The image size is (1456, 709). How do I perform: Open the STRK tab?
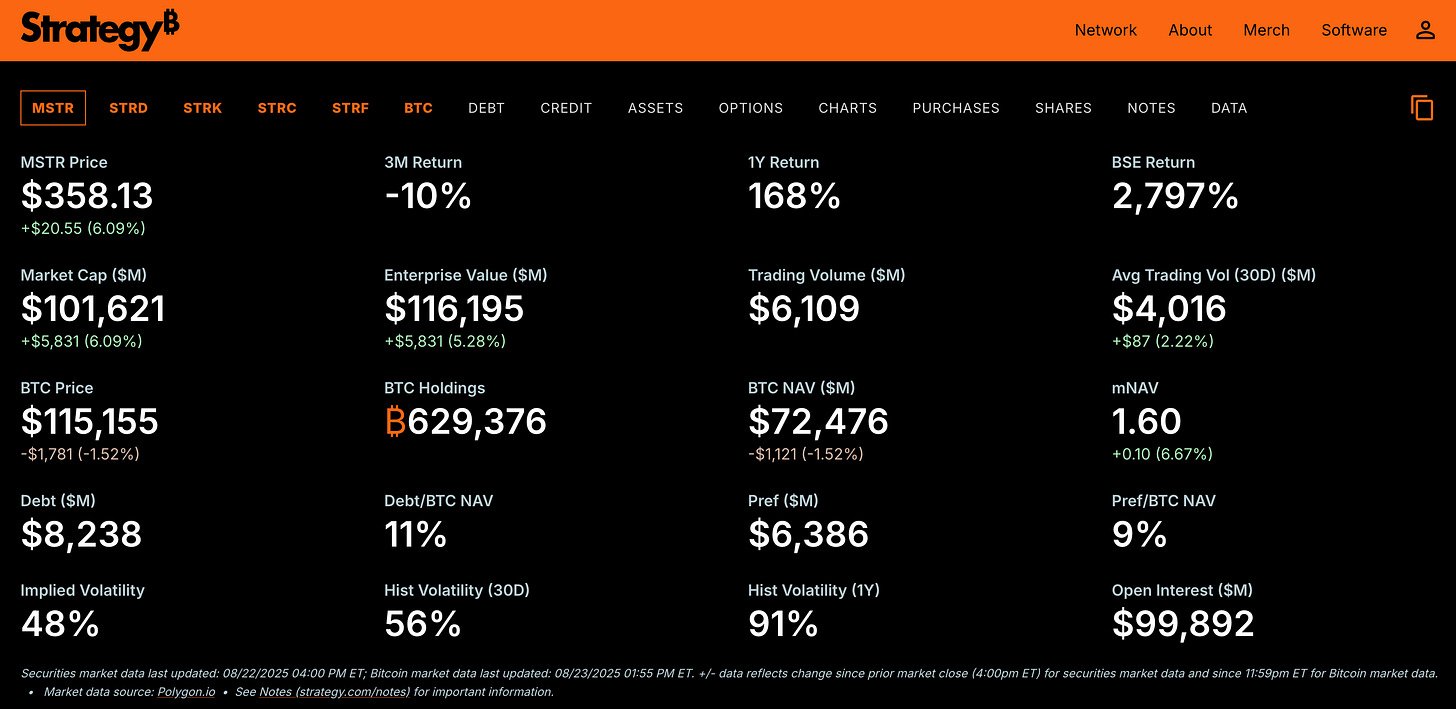pyautogui.click(x=203, y=108)
